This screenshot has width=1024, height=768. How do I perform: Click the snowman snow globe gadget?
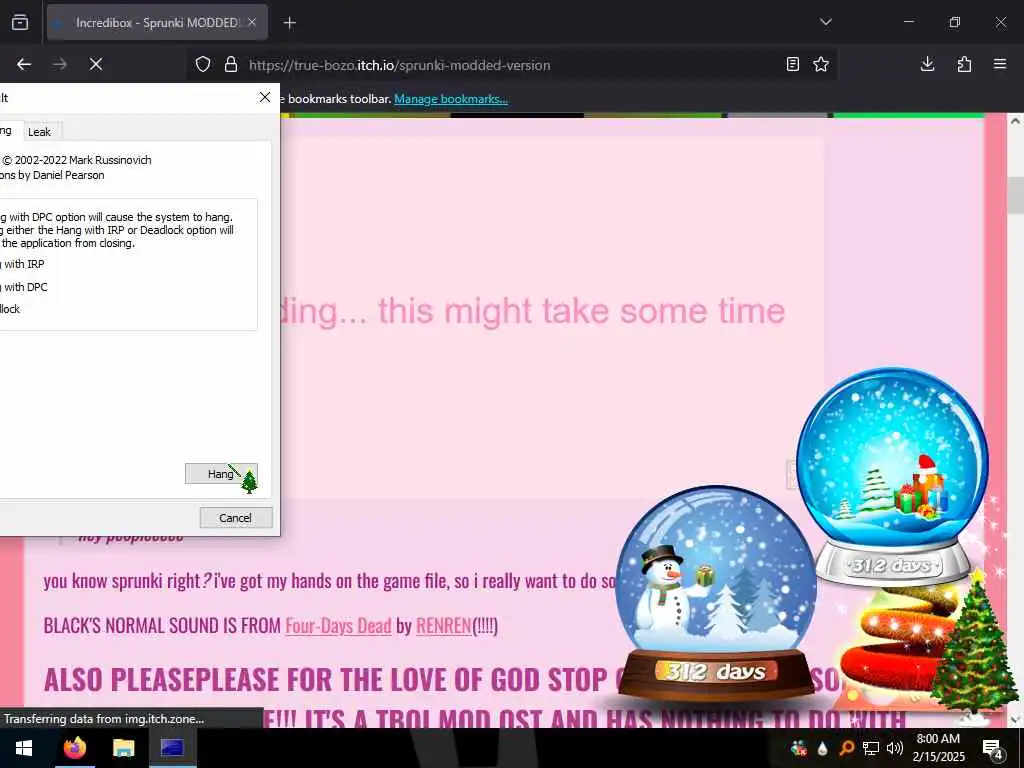[x=716, y=593]
